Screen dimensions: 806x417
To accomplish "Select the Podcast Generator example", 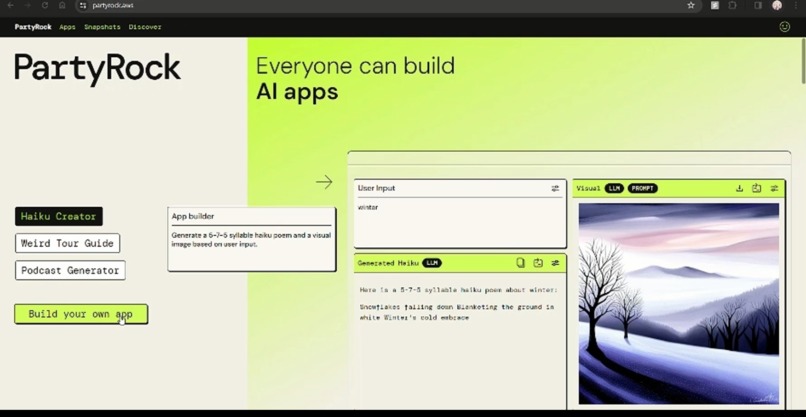I will pos(70,270).
